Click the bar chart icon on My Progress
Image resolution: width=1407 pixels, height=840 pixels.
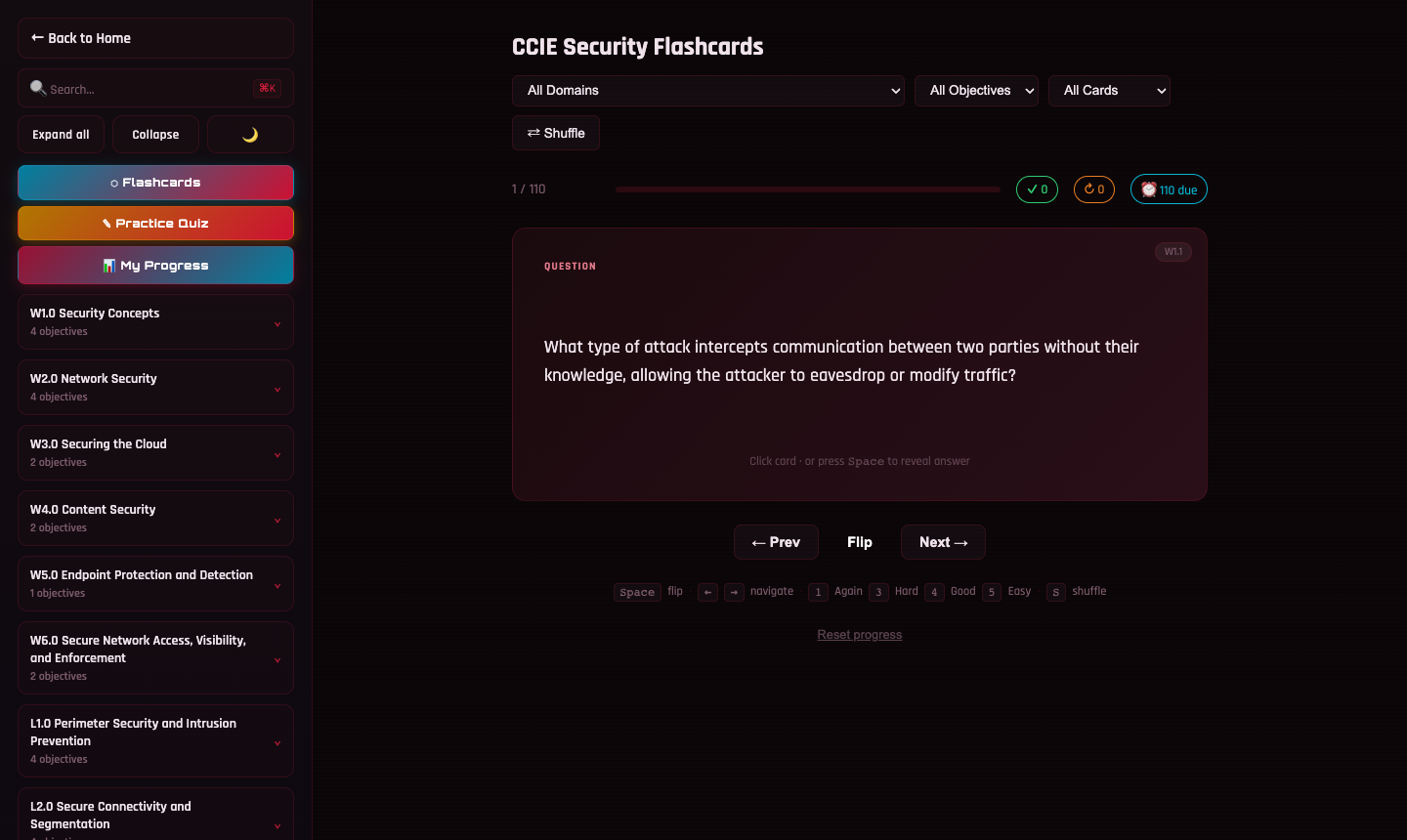click(x=109, y=265)
